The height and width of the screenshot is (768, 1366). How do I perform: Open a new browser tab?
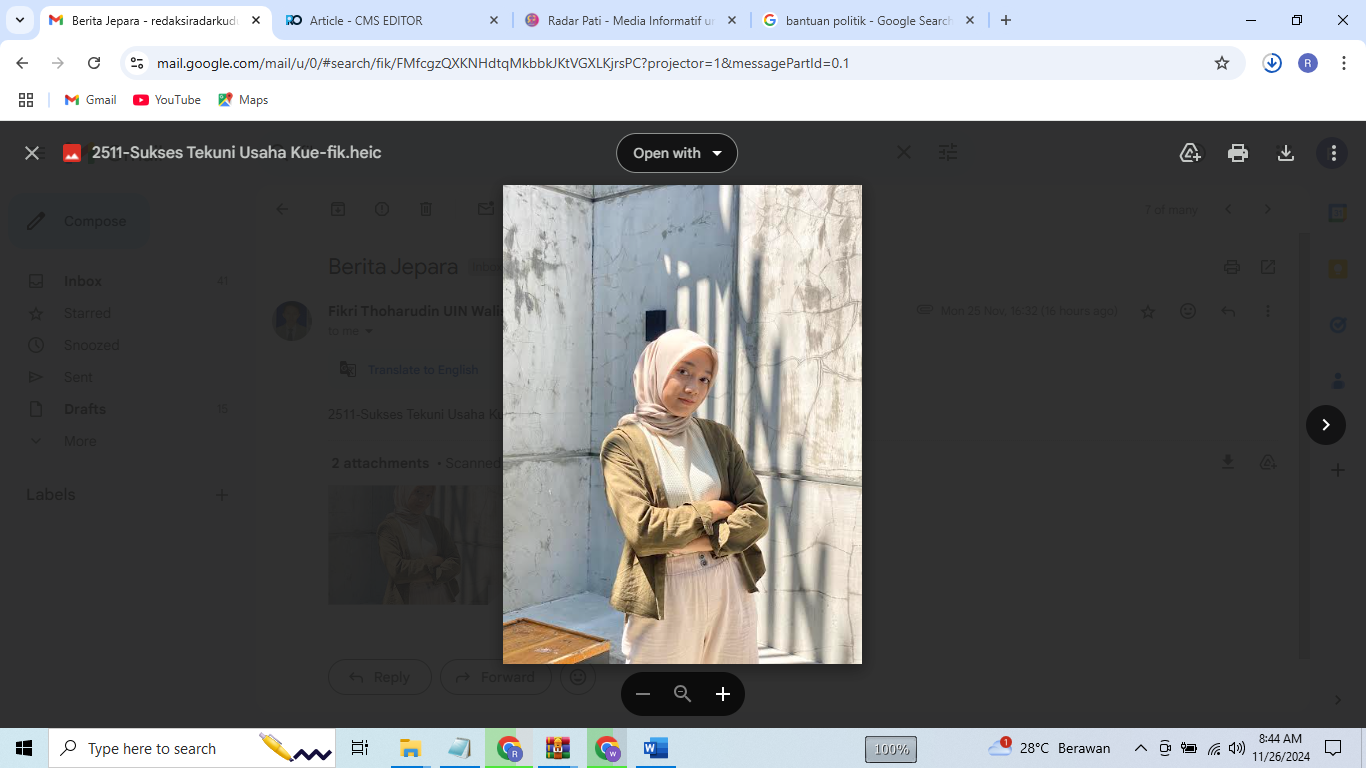click(1006, 20)
